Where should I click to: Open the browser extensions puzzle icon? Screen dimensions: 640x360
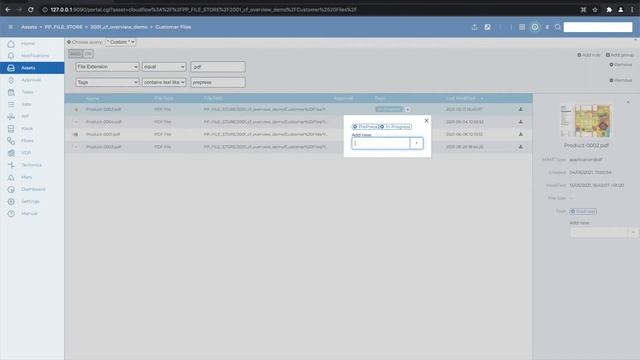tap(609, 9)
